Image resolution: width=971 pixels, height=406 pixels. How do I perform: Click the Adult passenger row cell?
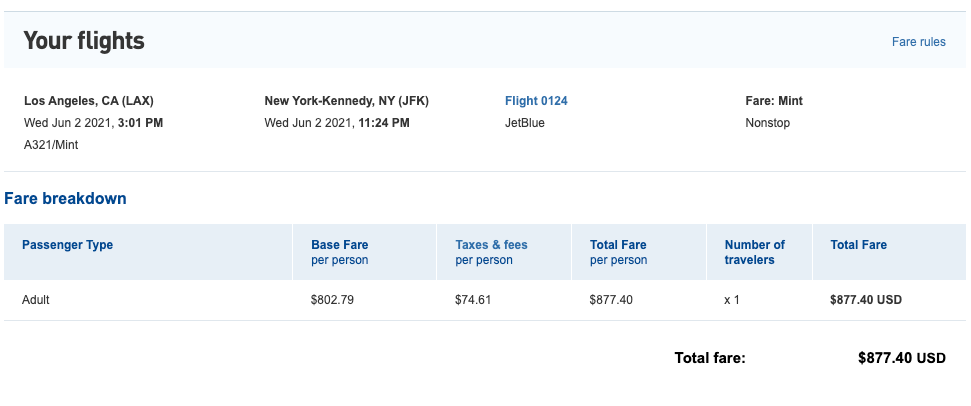(36, 299)
